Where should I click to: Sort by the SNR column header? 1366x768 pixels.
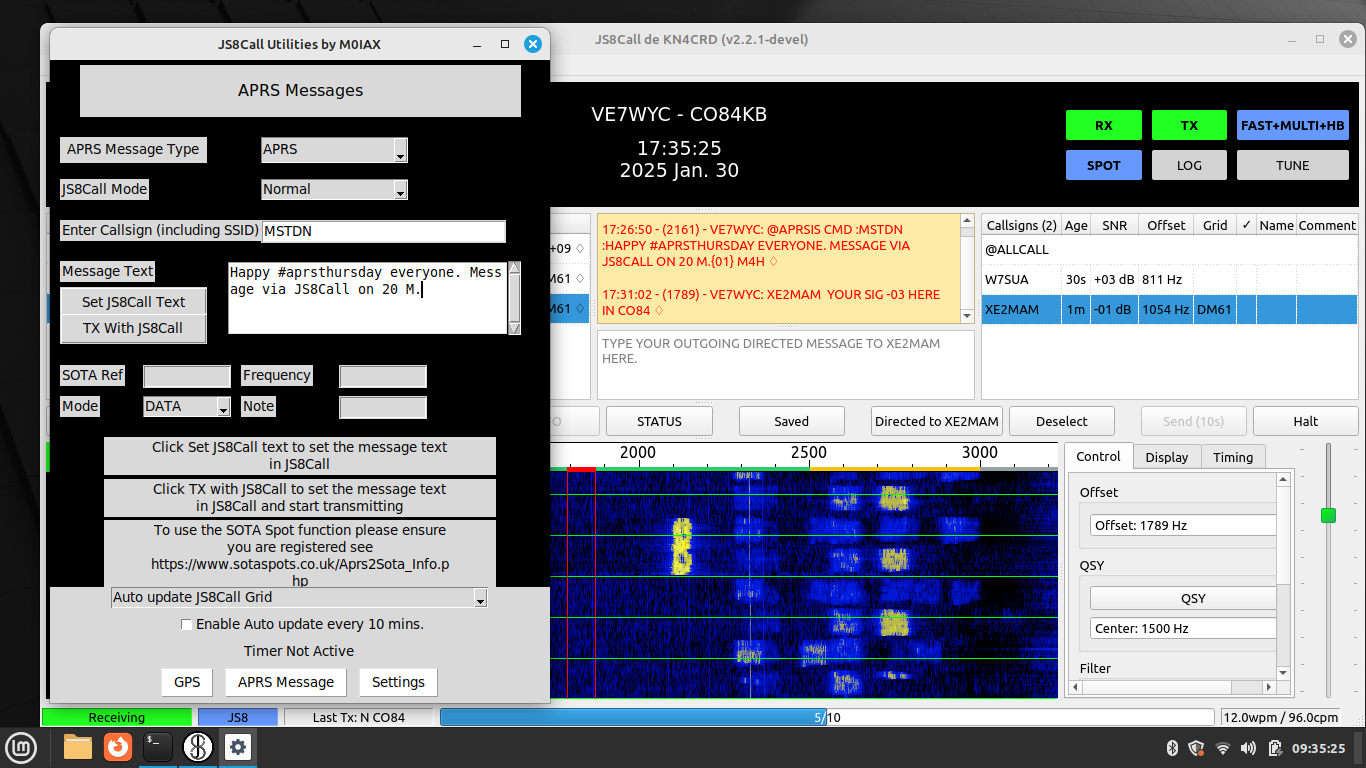coord(1114,225)
